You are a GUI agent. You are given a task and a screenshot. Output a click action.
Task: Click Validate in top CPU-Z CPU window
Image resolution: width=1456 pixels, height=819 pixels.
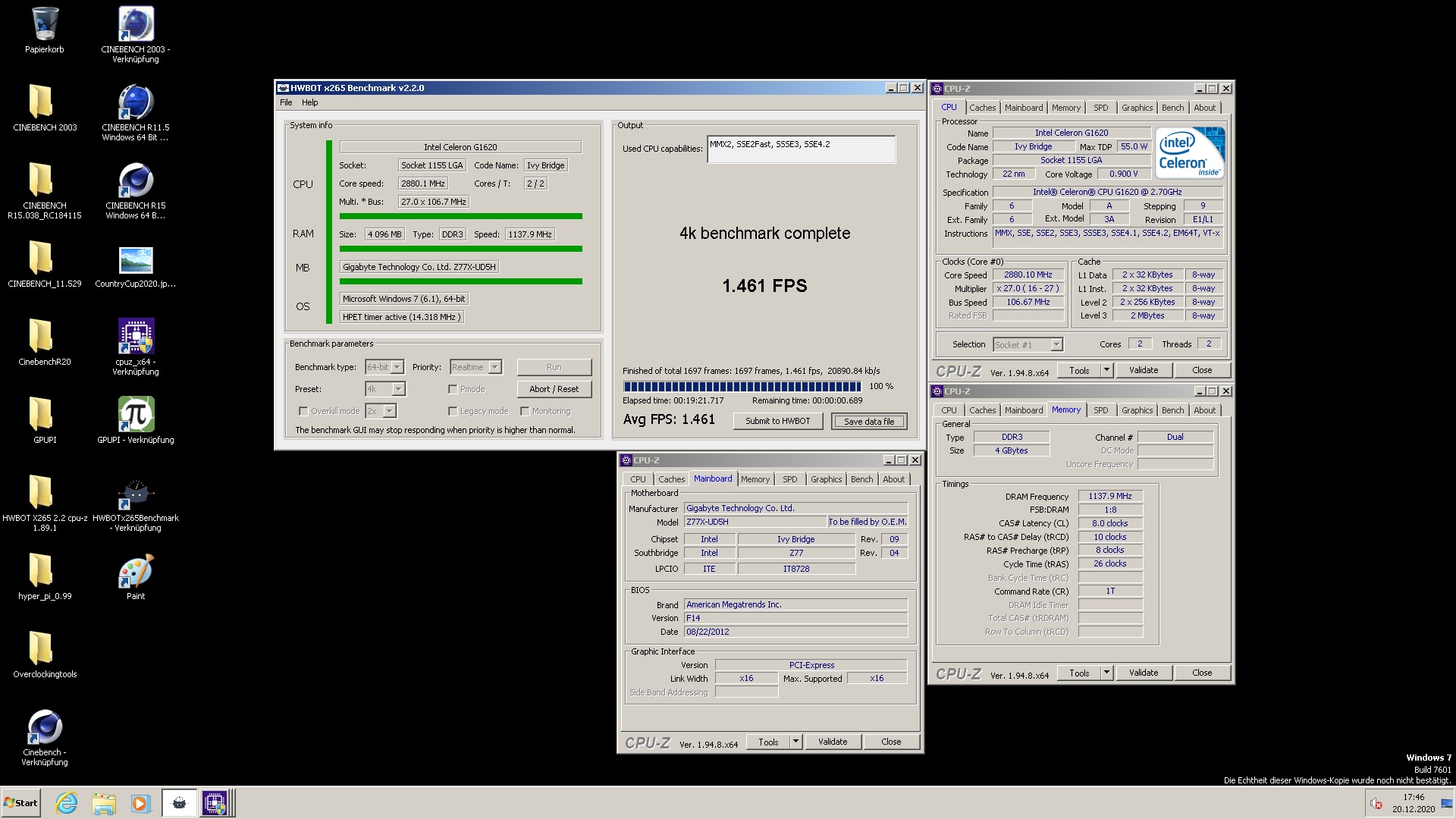[x=1143, y=370]
